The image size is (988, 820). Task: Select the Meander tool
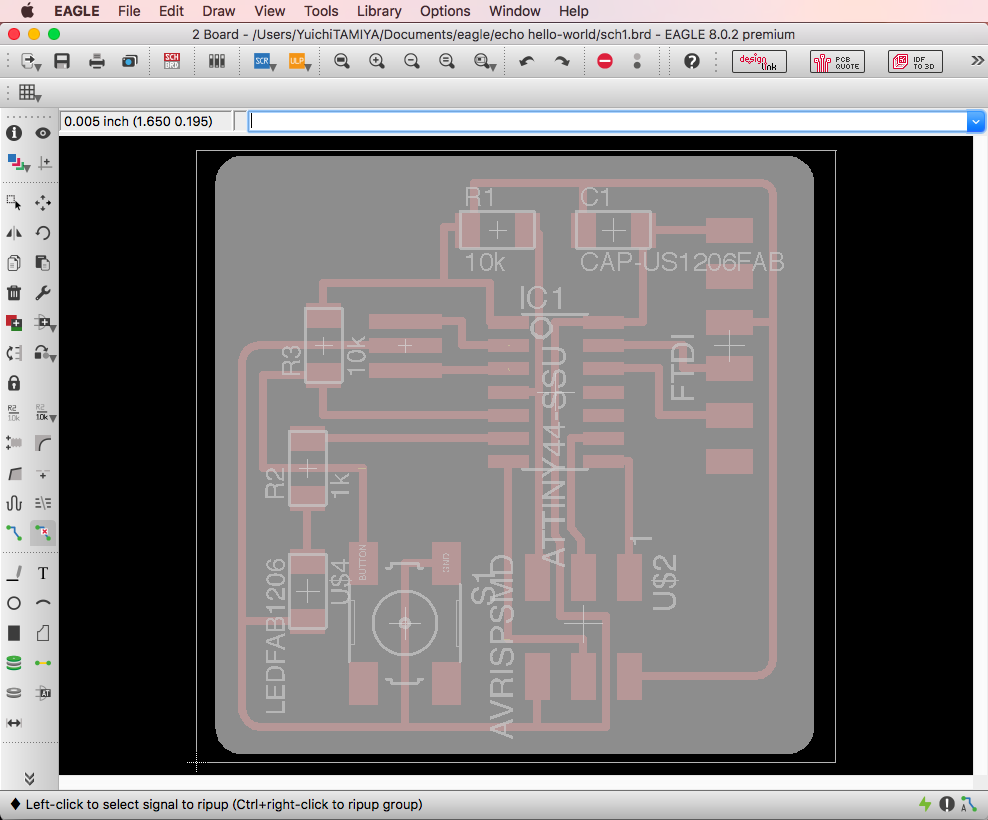(x=14, y=503)
